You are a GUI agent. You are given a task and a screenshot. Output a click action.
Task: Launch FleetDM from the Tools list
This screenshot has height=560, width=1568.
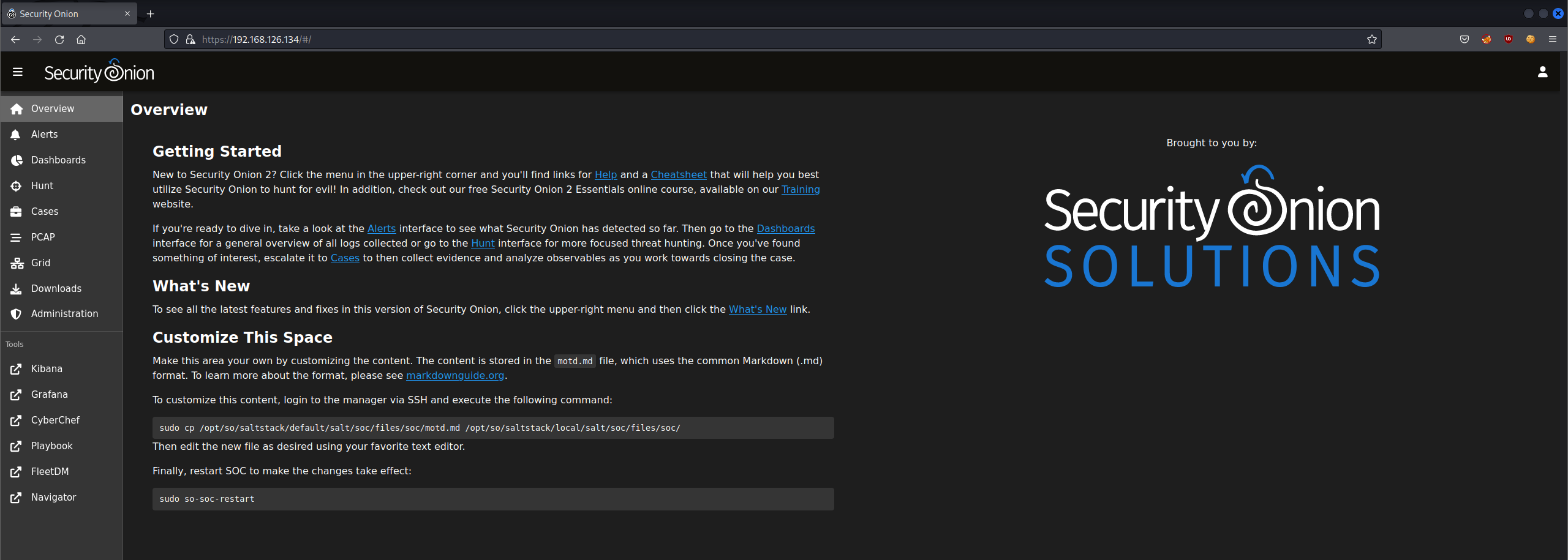61,472
